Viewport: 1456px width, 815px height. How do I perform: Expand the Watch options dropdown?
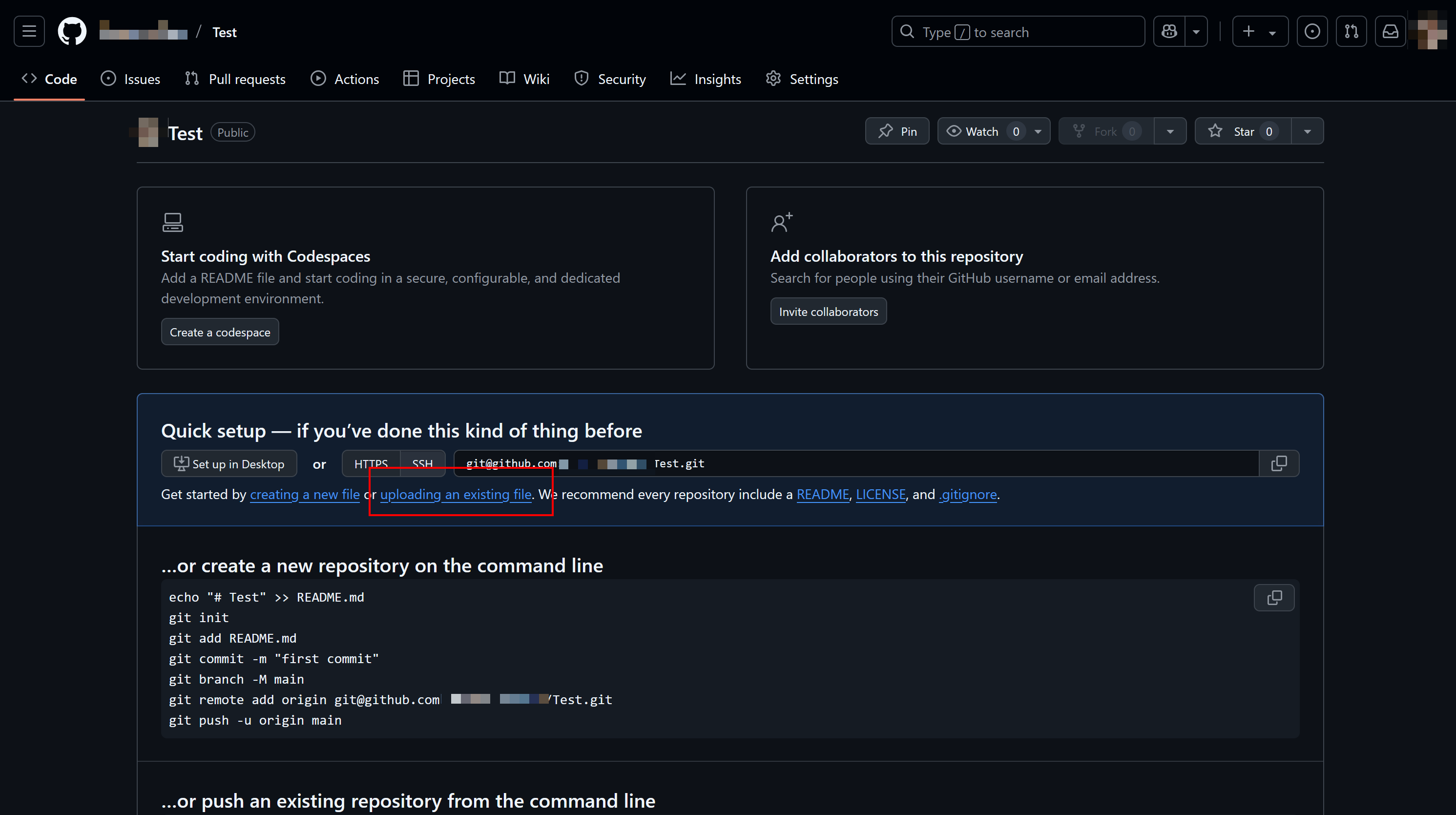coord(1037,130)
